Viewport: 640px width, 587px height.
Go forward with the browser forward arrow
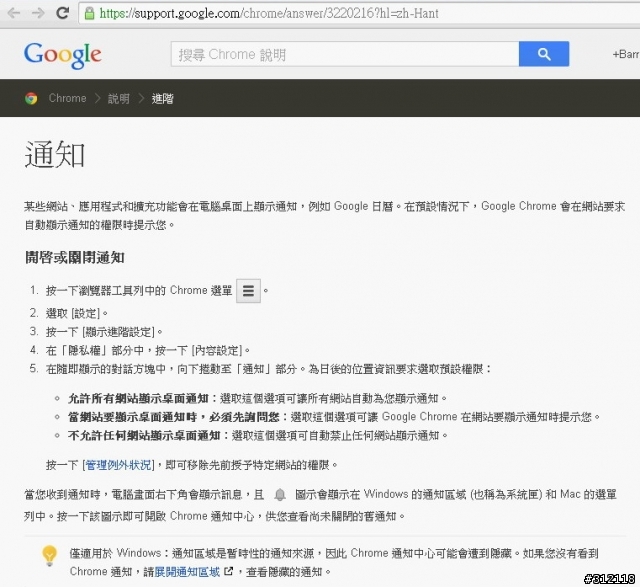(38, 13)
